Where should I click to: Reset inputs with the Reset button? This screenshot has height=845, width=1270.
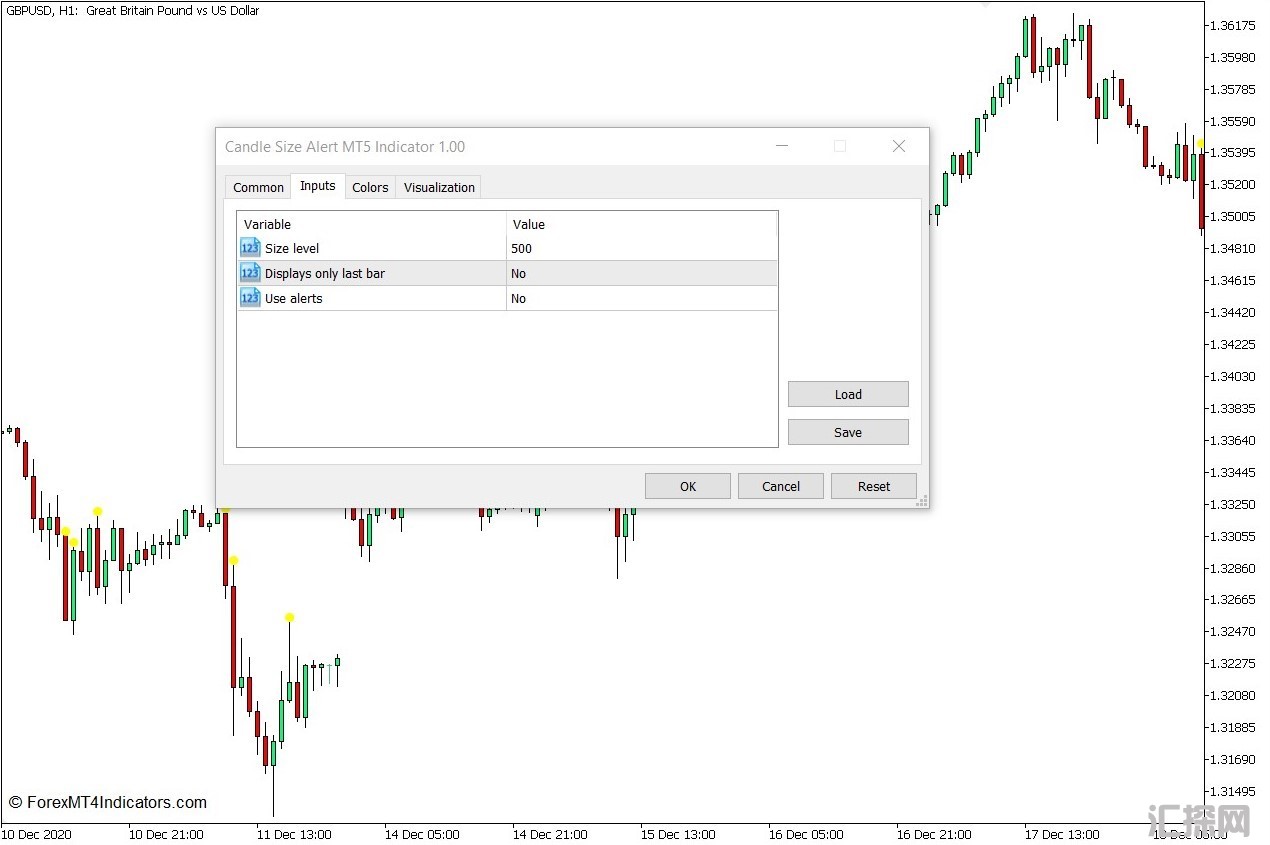[x=874, y=486]
